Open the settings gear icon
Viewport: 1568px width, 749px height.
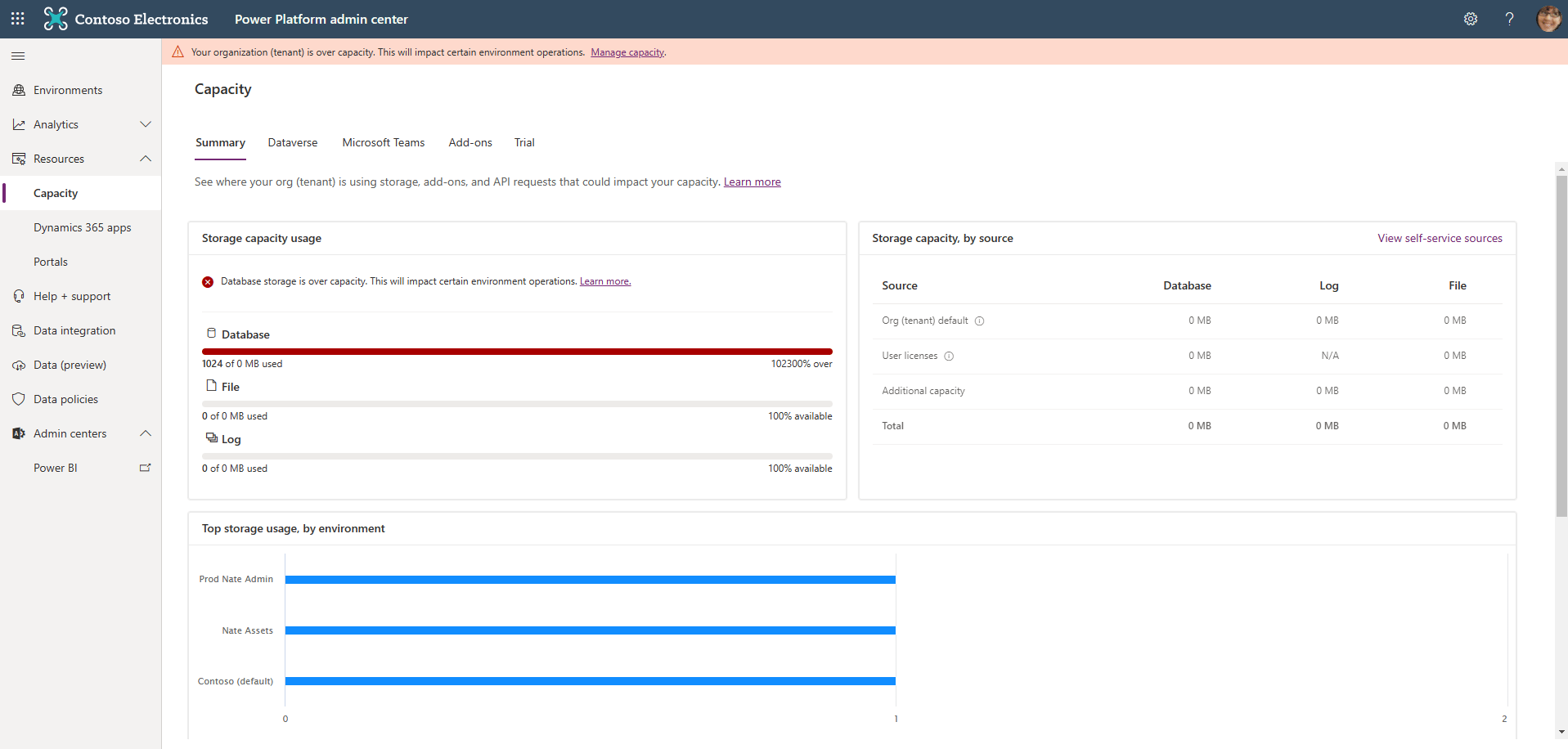(x=1471, y=19)
